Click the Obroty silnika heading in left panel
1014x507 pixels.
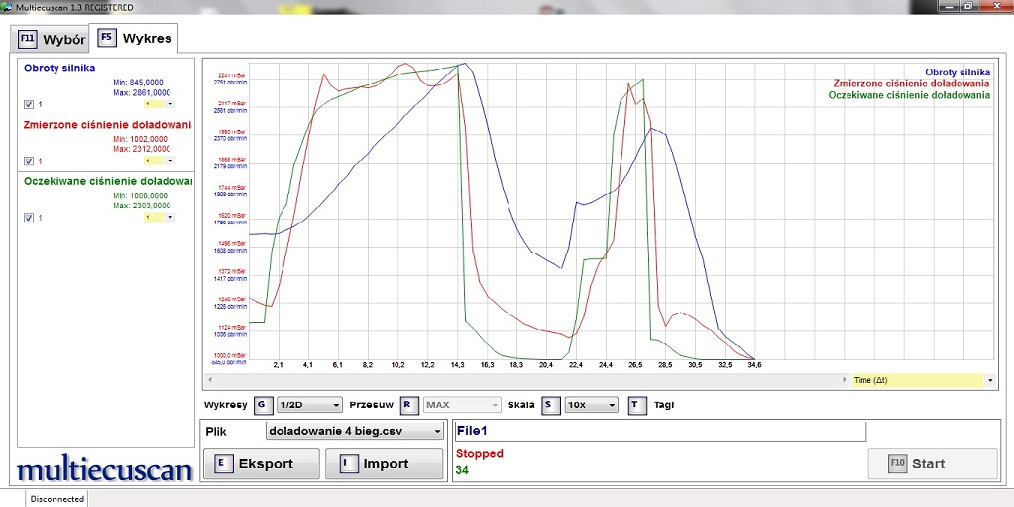point(59,68)
